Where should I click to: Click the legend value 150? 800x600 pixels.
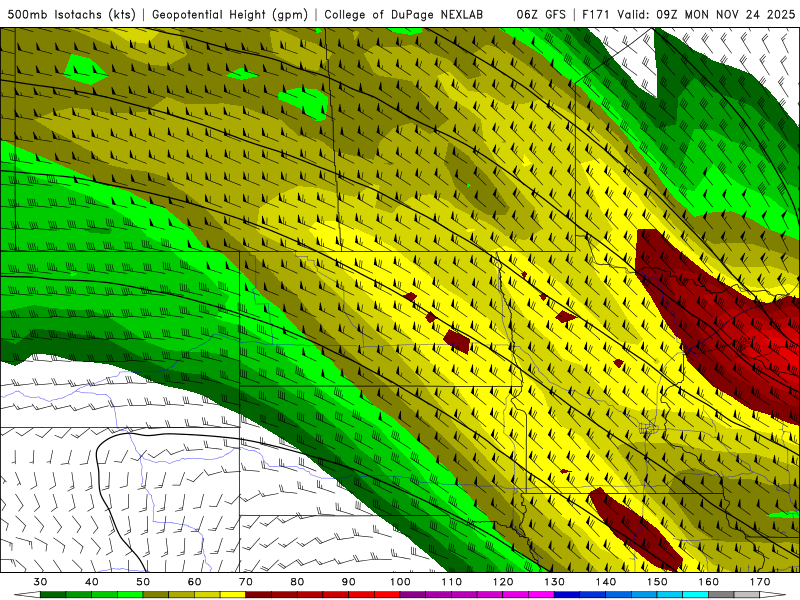pos(658,582)
